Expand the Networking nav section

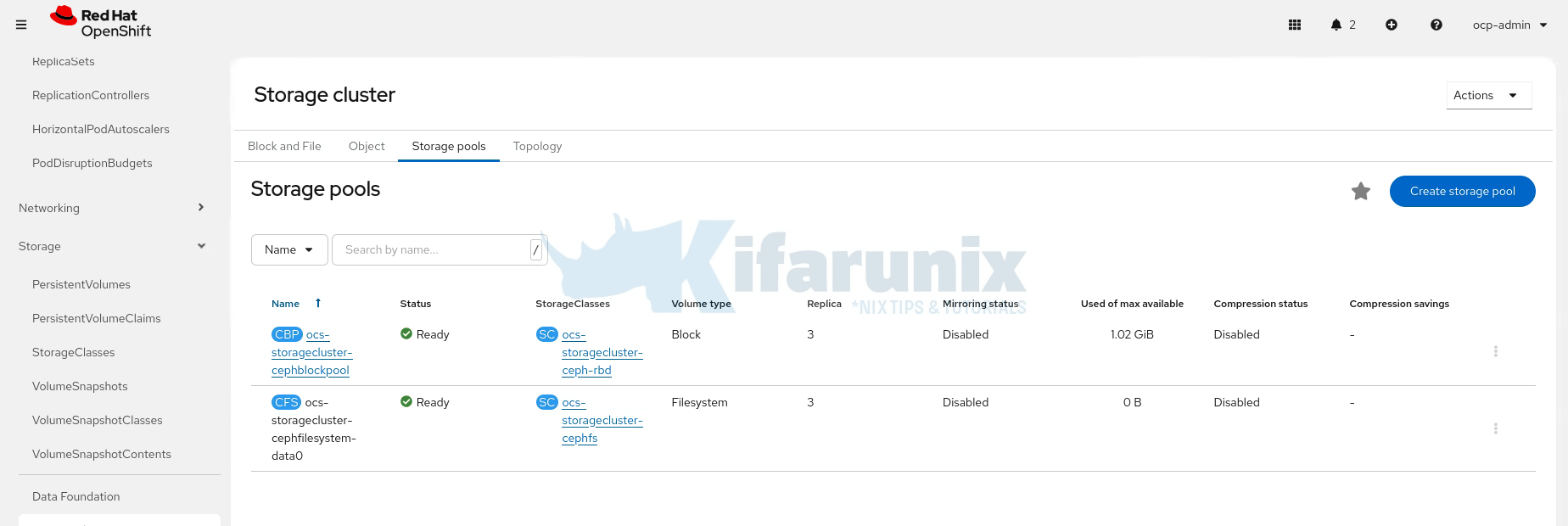click(x=111, y=208)
